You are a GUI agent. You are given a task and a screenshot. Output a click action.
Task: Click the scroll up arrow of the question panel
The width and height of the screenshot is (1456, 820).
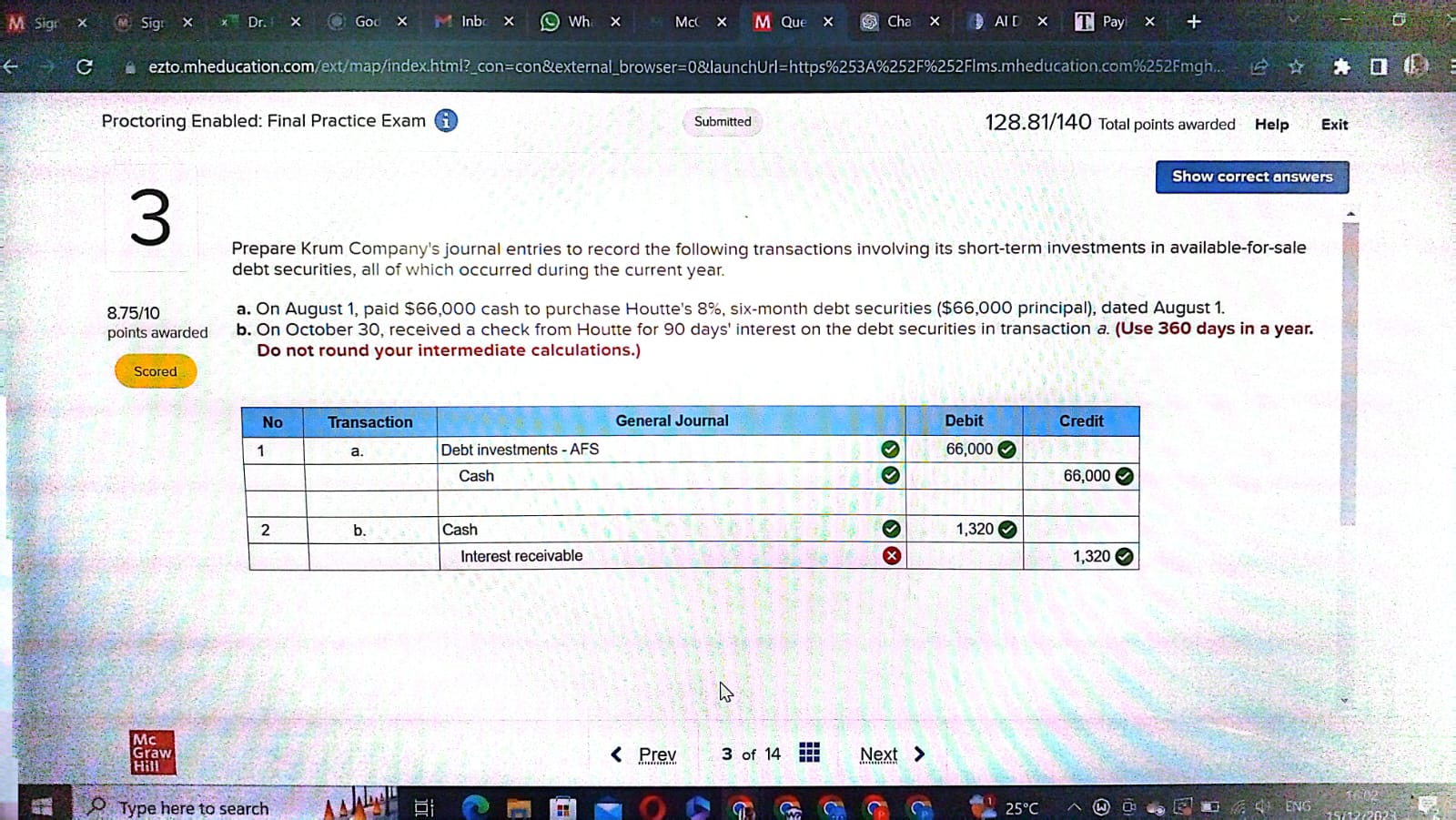pos(1350,214)
